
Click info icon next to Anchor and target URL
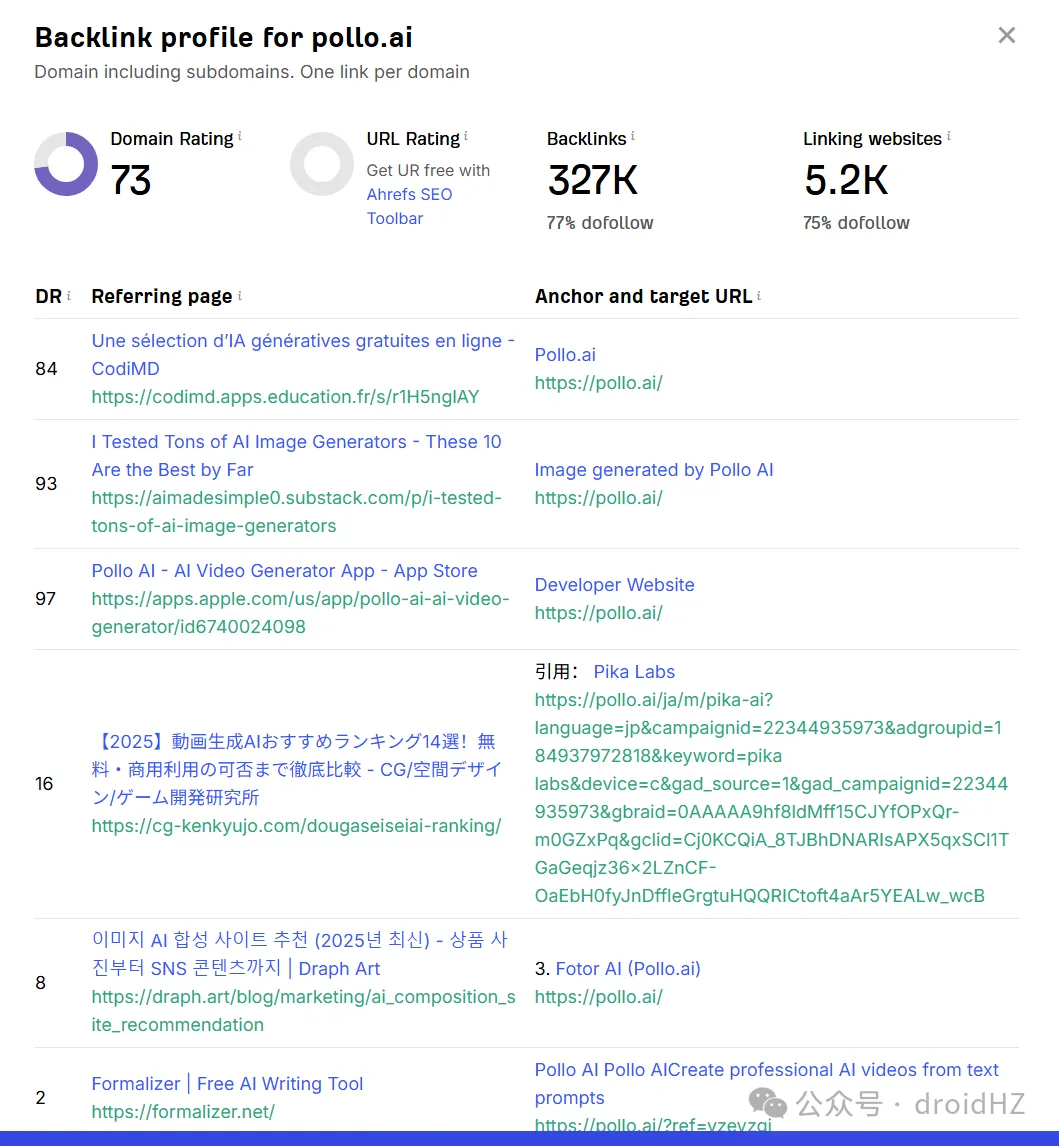point(759,295)
